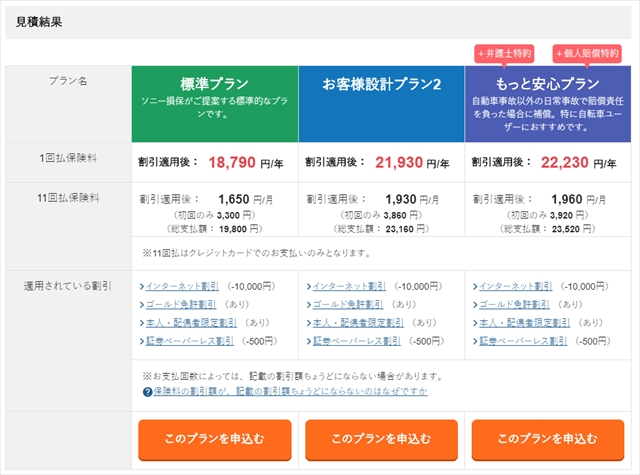Image resolution: width=640 pixels, height=475 pixels.
Task: Click the question mark help icon
Action: (147, 392)
